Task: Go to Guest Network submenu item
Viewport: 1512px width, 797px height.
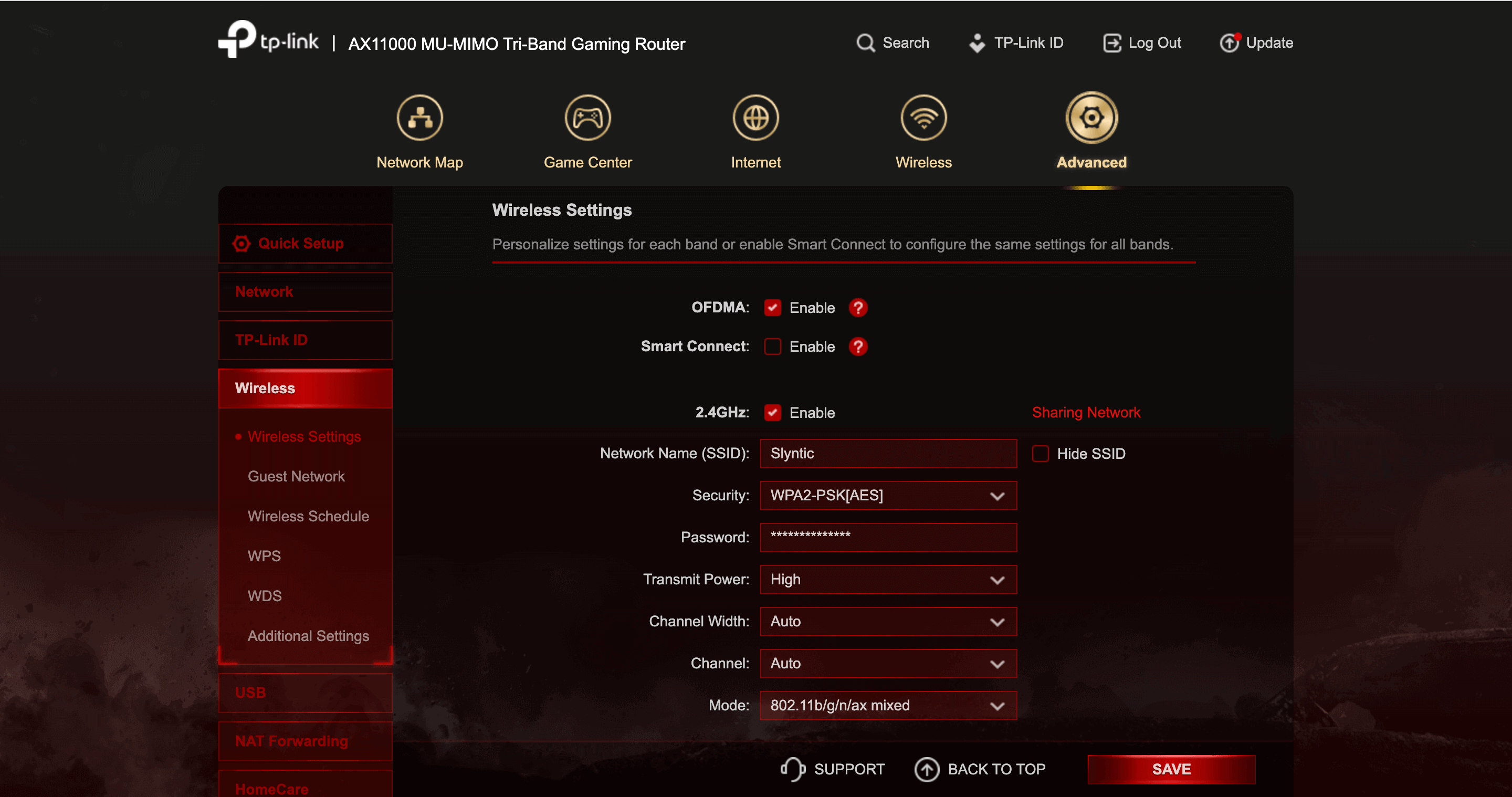Action: pyautogui.click(x=296, y=477)
